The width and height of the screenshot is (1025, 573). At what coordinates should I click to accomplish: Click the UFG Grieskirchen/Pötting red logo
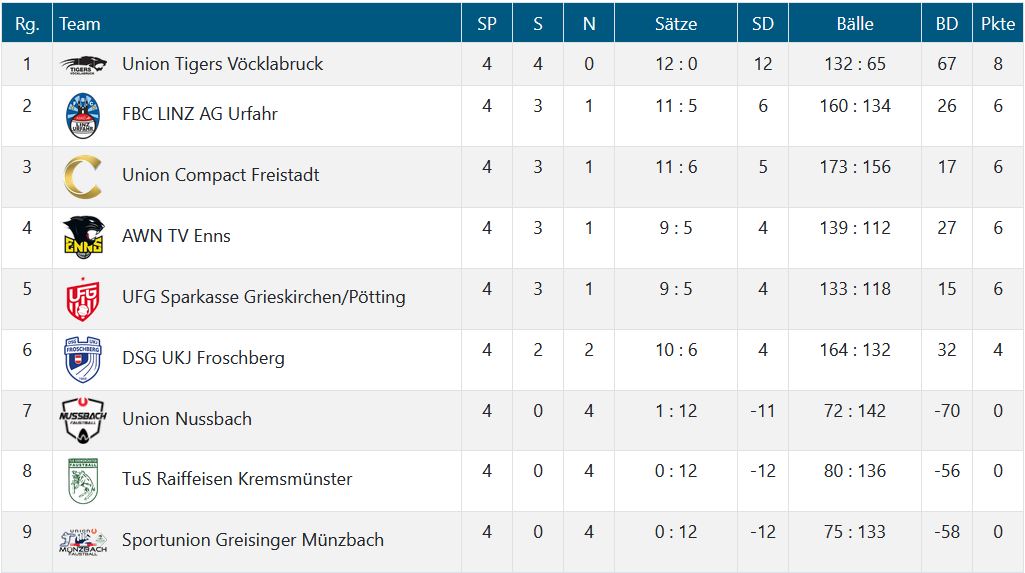[x=83, y=299]
